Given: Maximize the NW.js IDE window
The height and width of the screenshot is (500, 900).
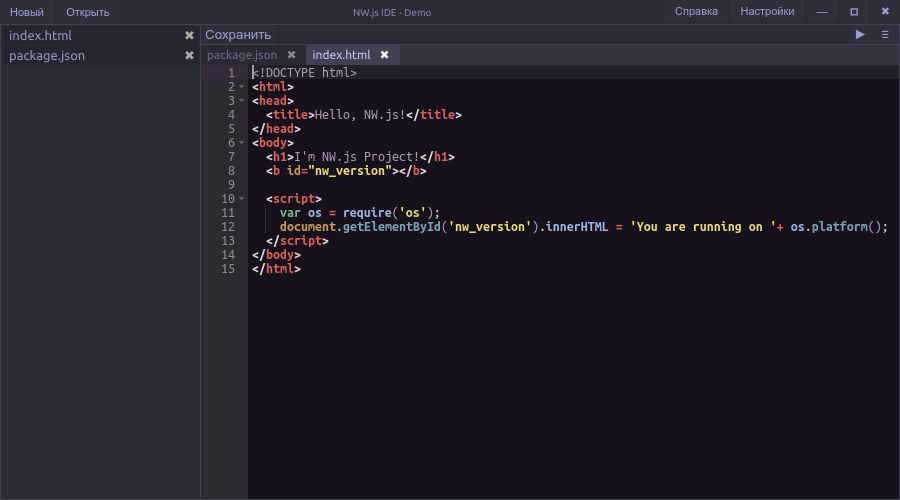Looking at the screenshot, I should [x=854, y=11].
